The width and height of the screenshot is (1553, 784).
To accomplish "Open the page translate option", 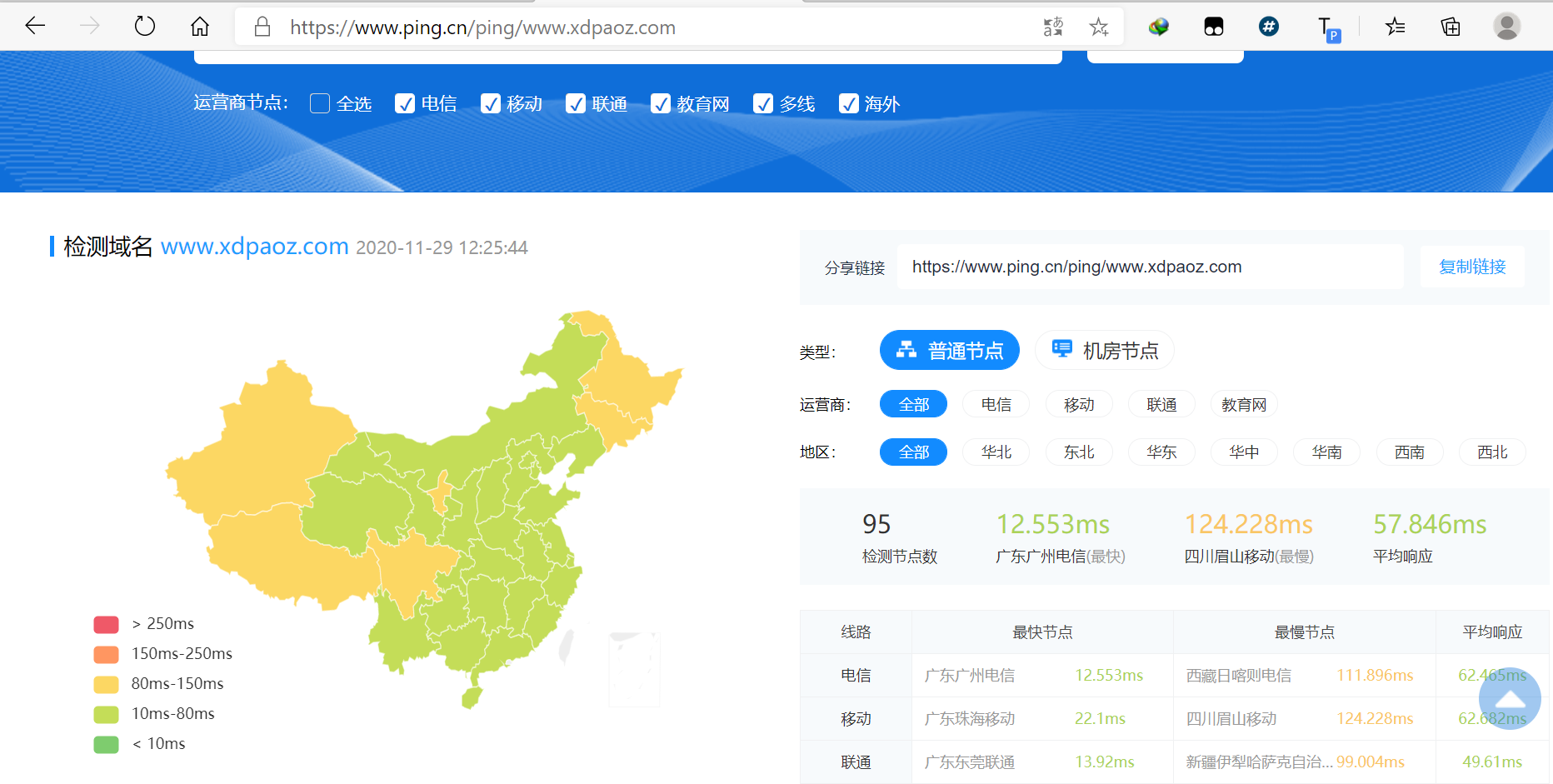I will 1053,27.
